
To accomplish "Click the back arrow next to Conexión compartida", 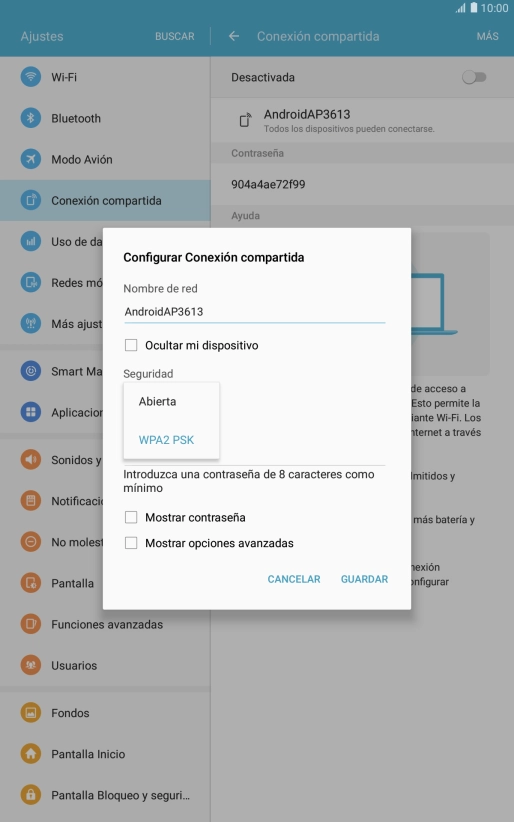I will (x=234, y=36).
